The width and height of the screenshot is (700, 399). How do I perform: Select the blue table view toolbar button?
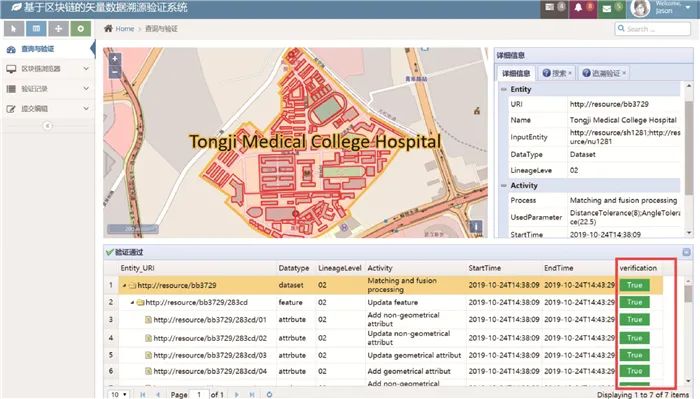[x=36, y=29]
